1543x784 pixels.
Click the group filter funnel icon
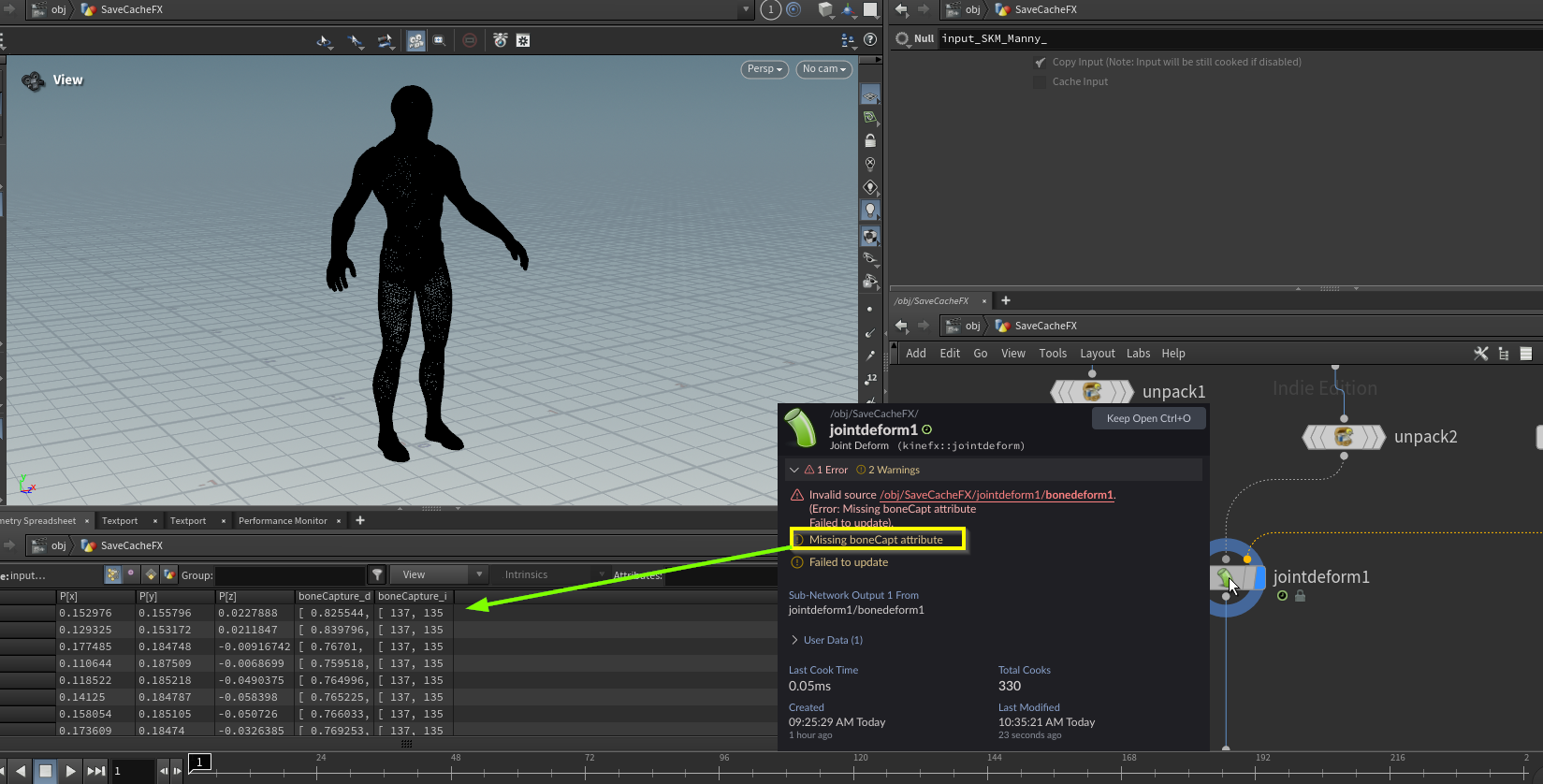coord(377,574)
